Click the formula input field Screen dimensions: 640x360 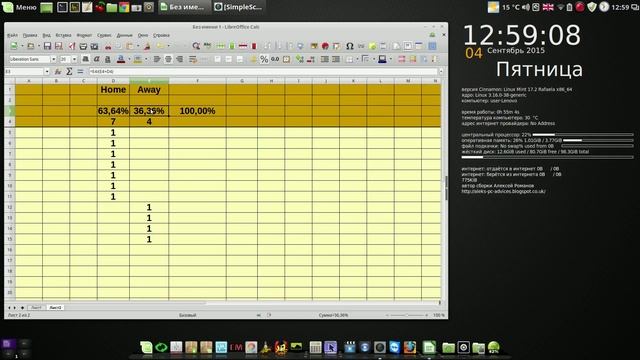point(263,71)
